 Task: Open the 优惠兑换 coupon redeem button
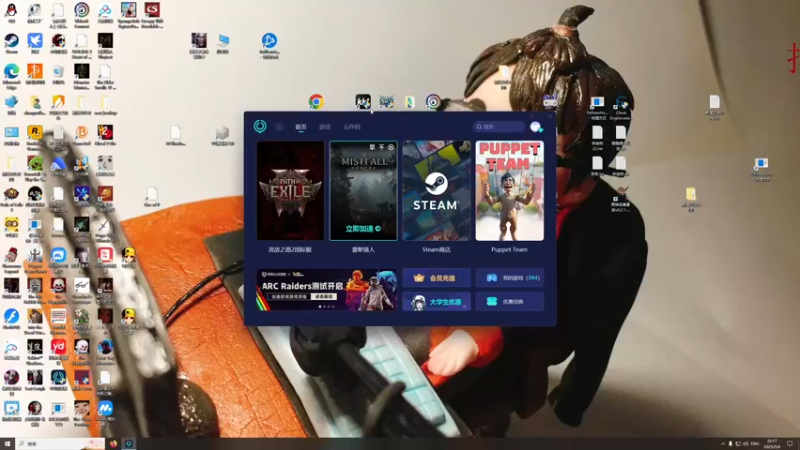coord(509,302)
